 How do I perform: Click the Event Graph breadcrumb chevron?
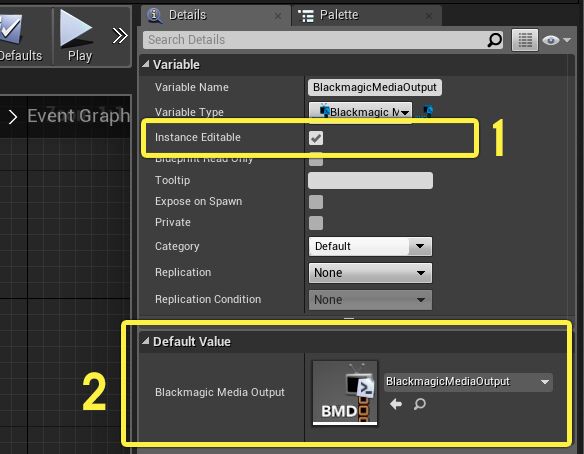click(13, 117)
